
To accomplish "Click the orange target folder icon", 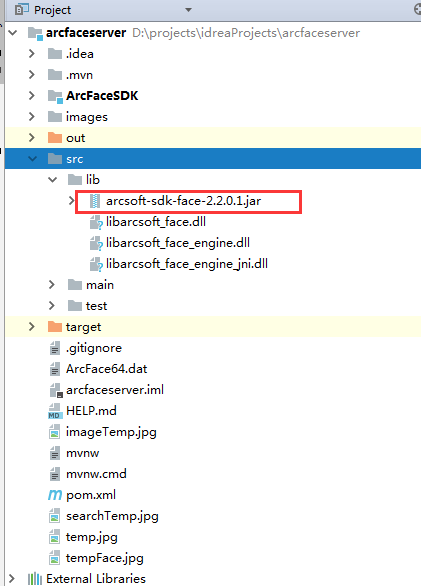I will (x=55, y=327).
